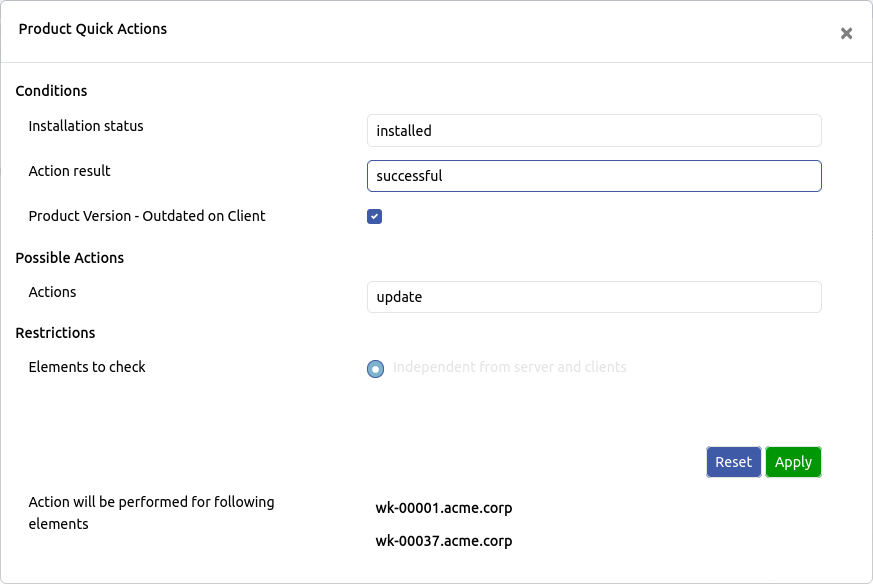The width and height of the screenshot is (873, 584).
Task: Click the Product Version - Outdated on Client label
Action: 147,216
